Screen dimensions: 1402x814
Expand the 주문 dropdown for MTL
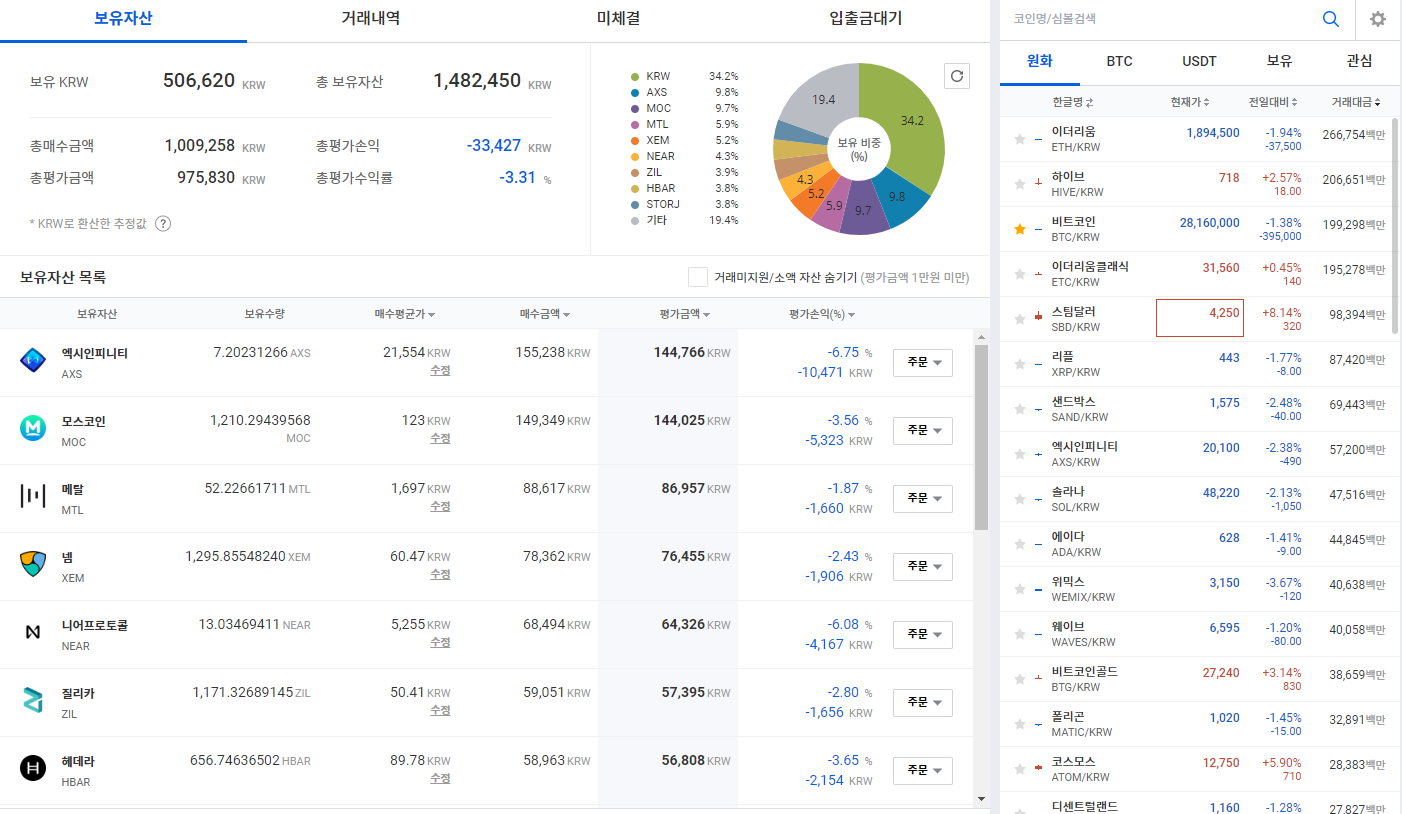(923, 499)
